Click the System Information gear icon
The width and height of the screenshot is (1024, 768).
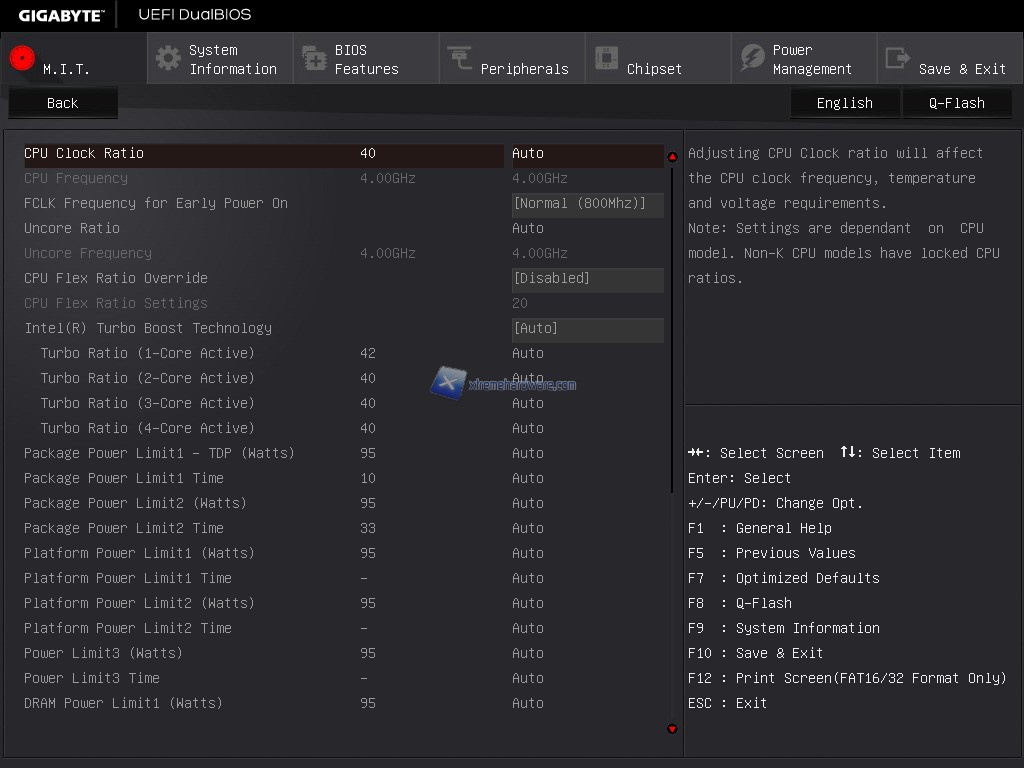pos(168,58)
